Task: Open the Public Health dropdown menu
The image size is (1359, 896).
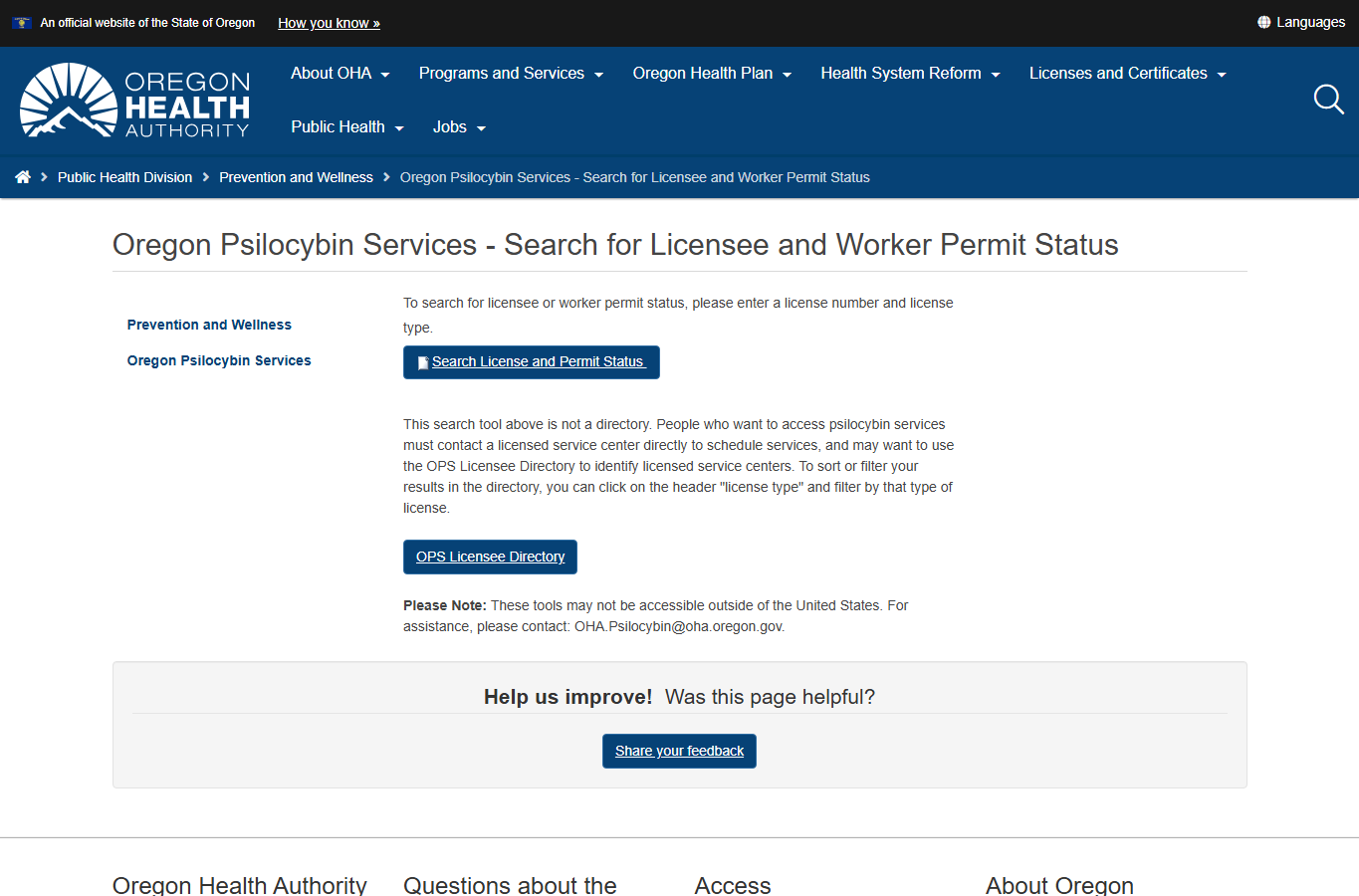Action: point(347,127)
